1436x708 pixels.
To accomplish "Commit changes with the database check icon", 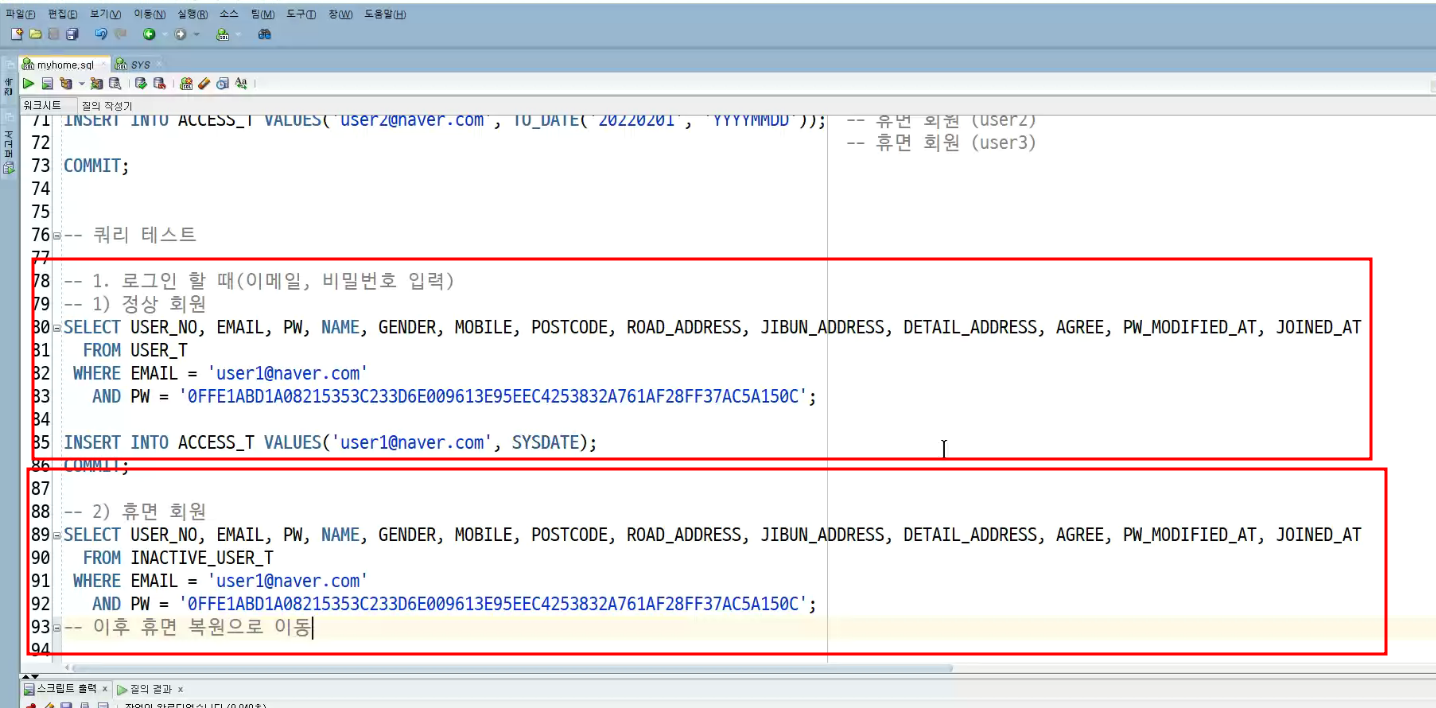I will (141, 83).
